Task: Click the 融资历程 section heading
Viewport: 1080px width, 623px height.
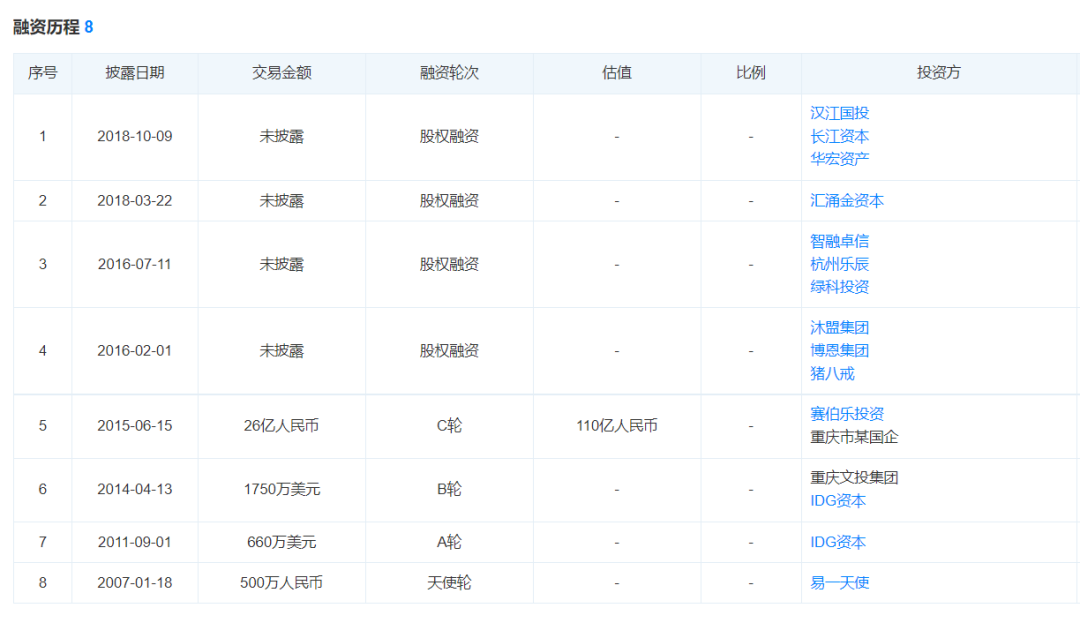Action: pos(46,27)
